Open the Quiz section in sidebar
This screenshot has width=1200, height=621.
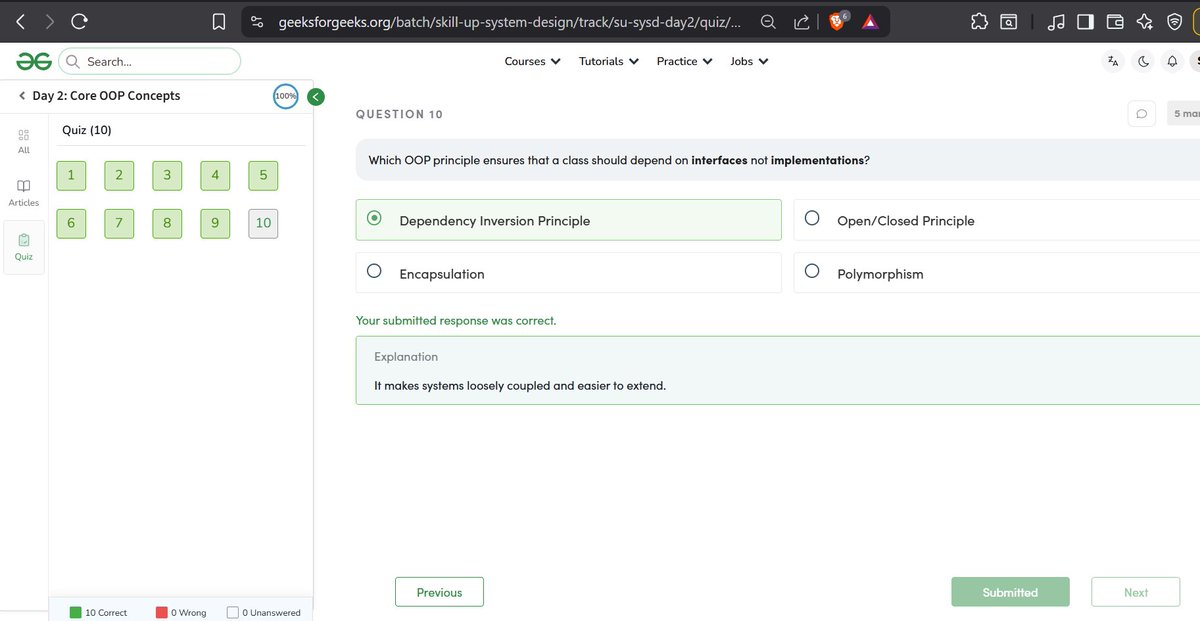24,247
